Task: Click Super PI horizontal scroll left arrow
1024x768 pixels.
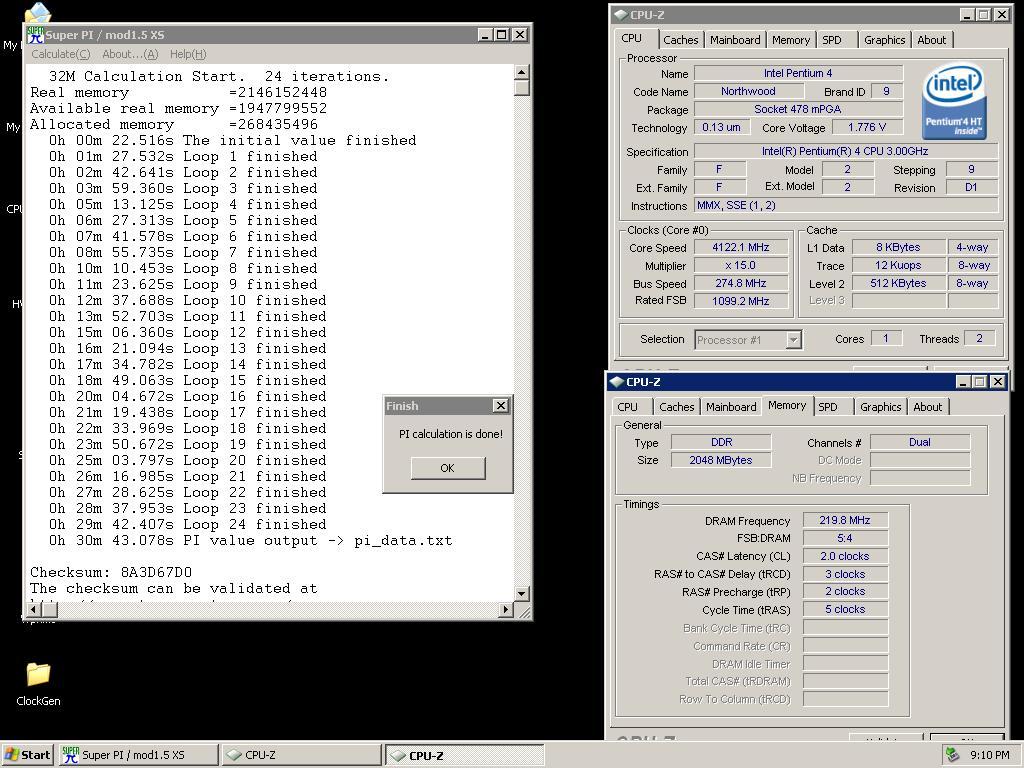Action: (33, 609)
